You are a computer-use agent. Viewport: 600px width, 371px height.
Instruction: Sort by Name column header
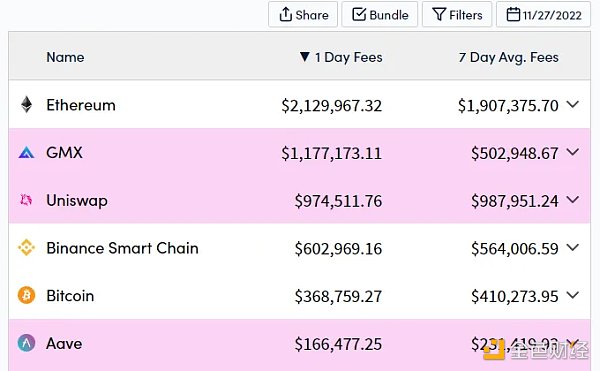pos(65,57)
